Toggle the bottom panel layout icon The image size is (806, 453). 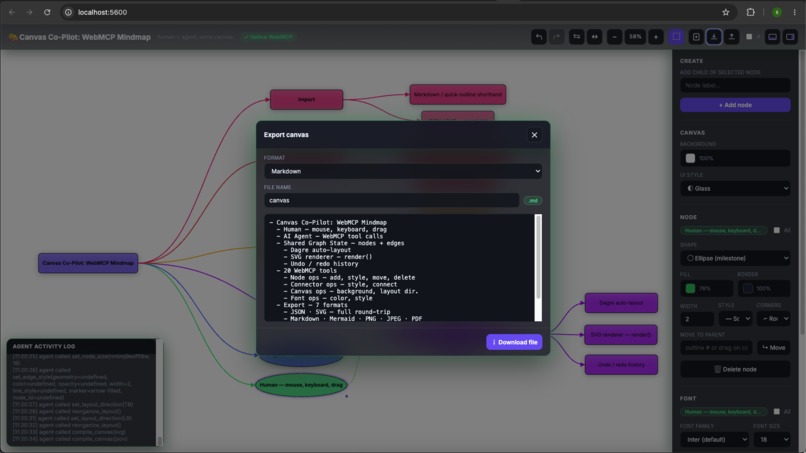[773, 37]
